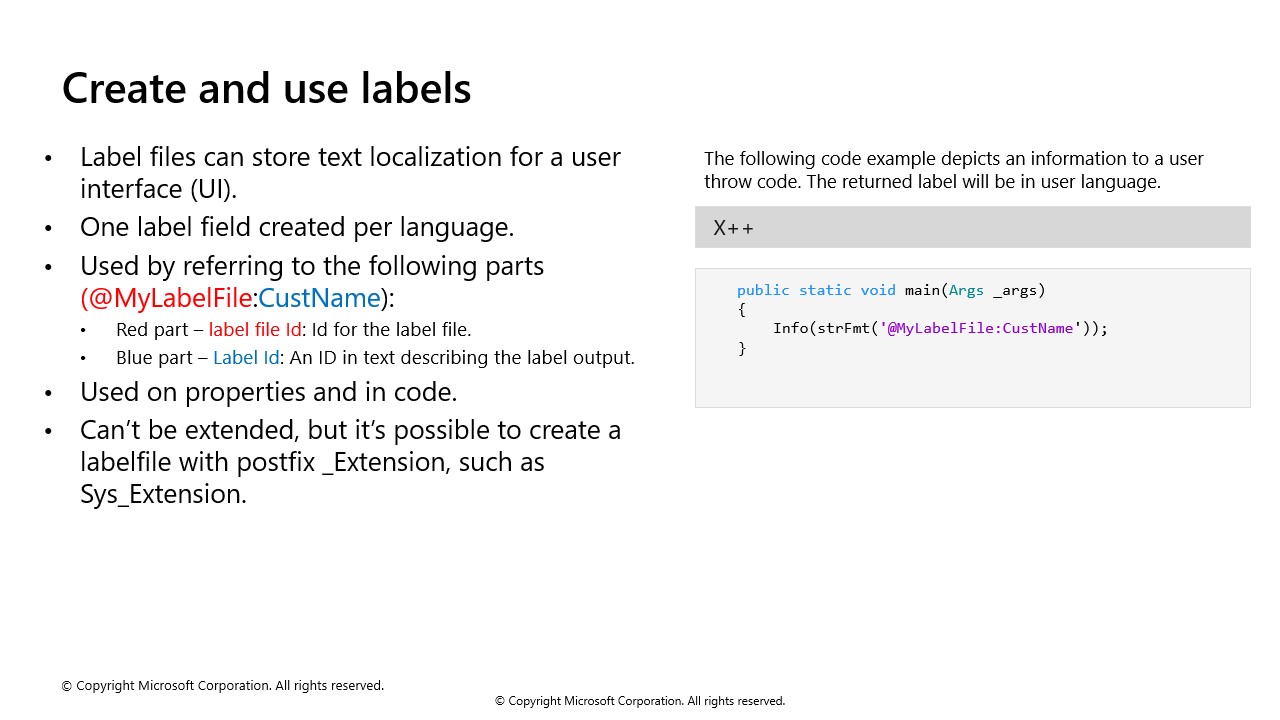
Task: Click the left copyright notice text
Action: (x=223, y=685)
